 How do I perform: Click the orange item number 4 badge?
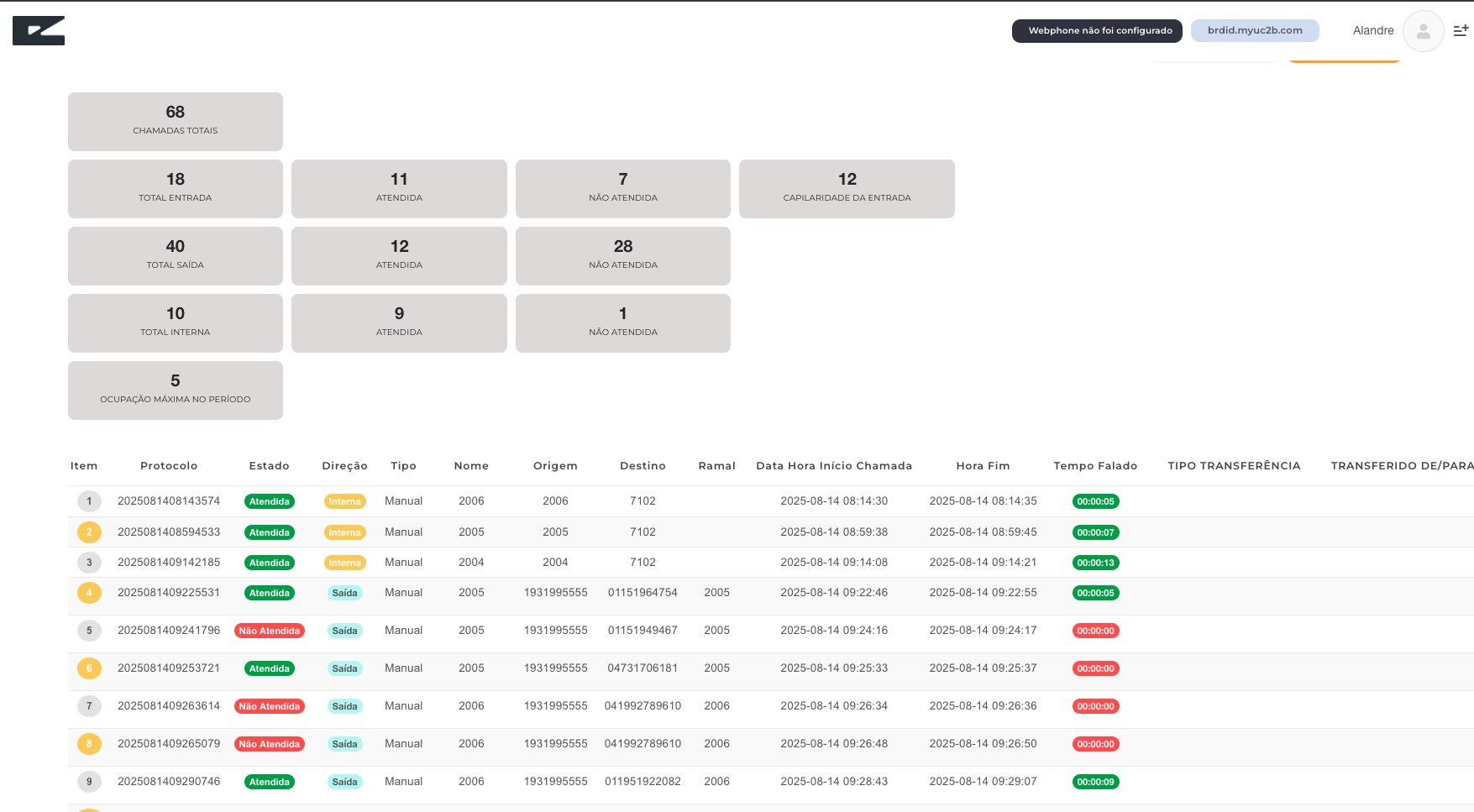(89, 593)
